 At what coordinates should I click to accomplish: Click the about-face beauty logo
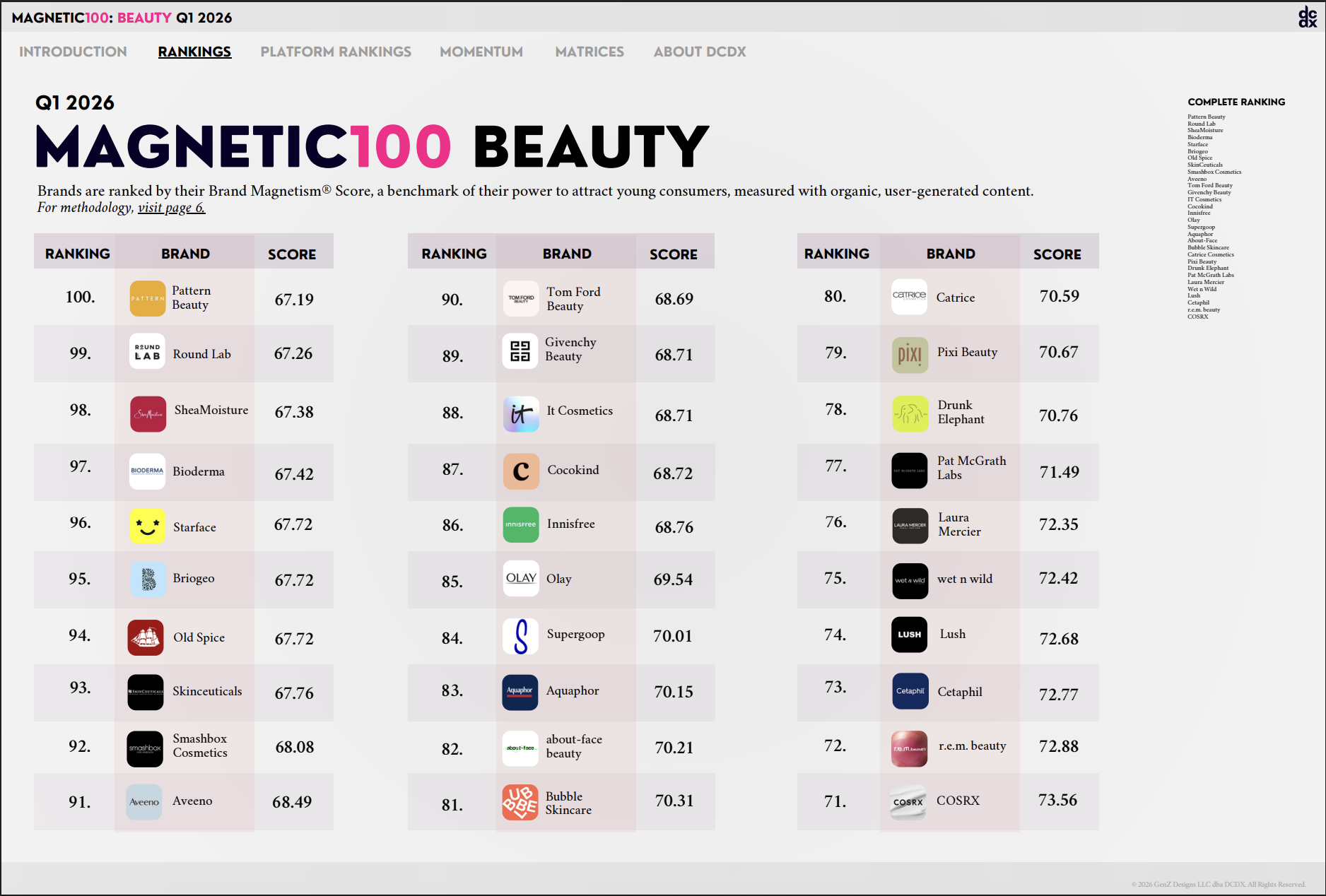520,748
